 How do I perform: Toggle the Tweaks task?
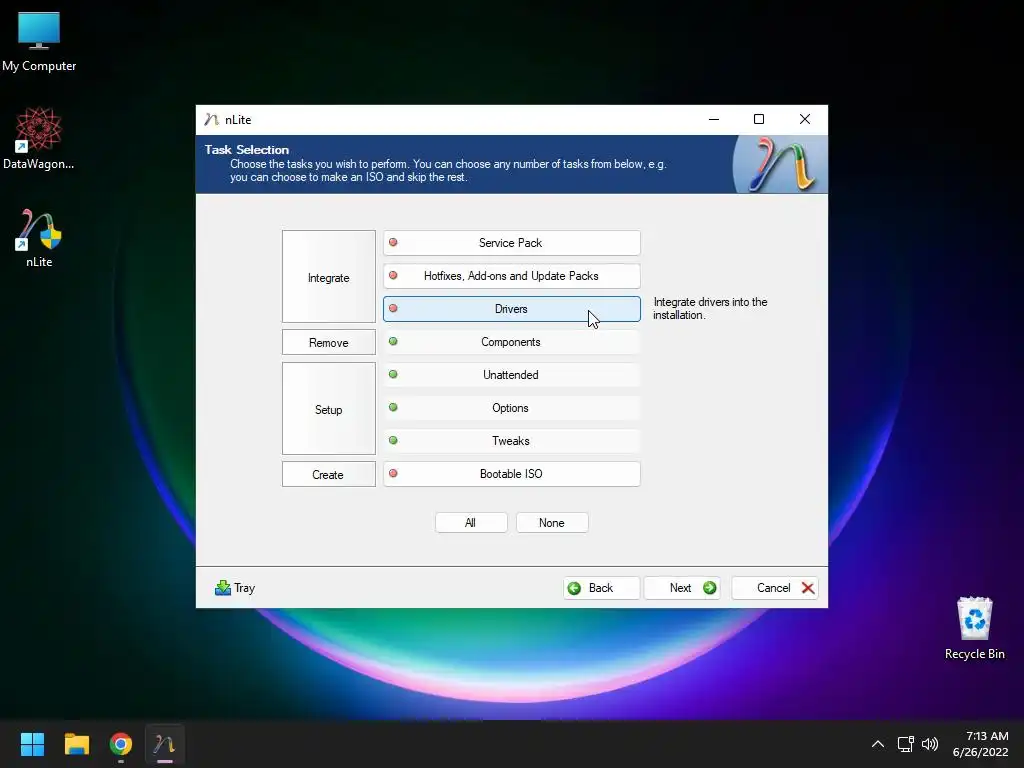pos(511,441)
